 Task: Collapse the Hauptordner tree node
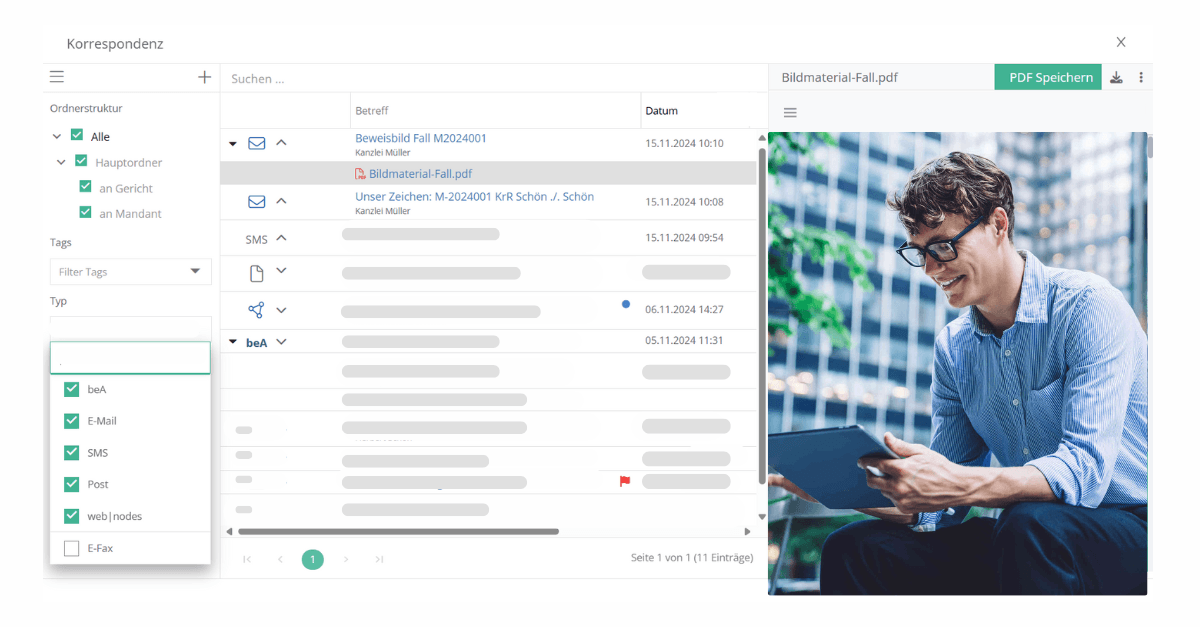(60, 161)
